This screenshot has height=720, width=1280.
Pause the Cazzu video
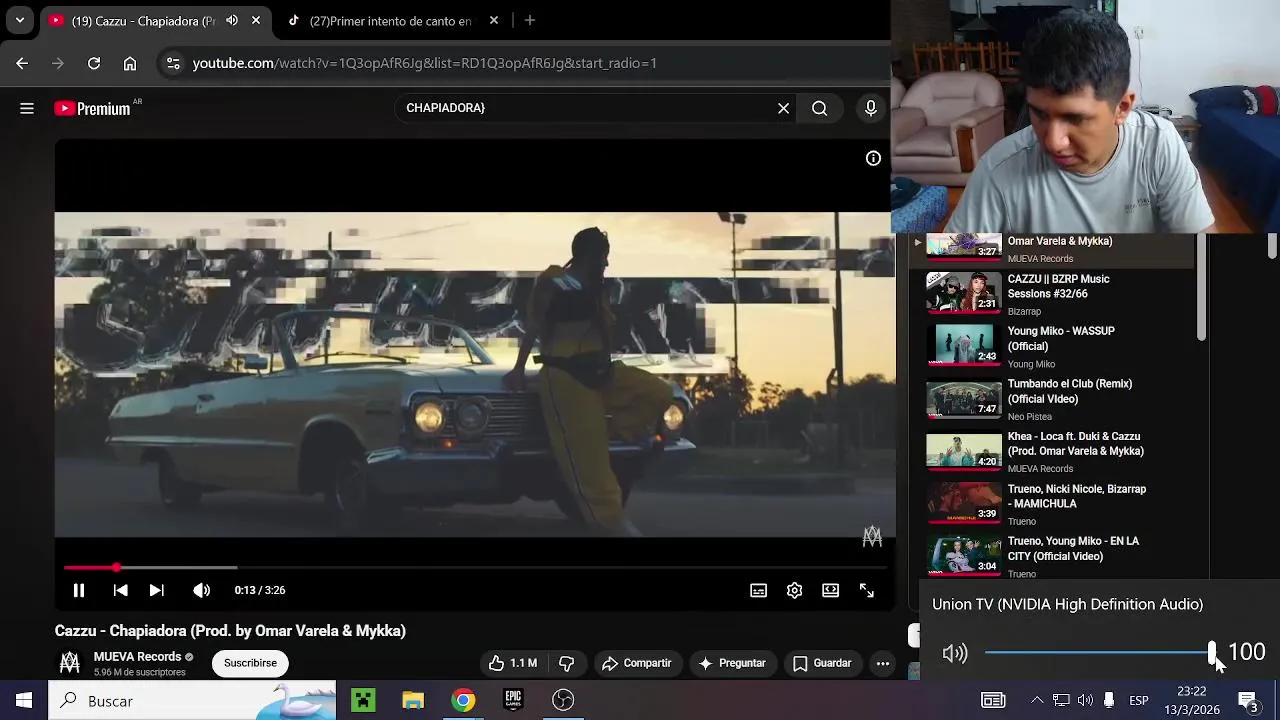point(78,590)
